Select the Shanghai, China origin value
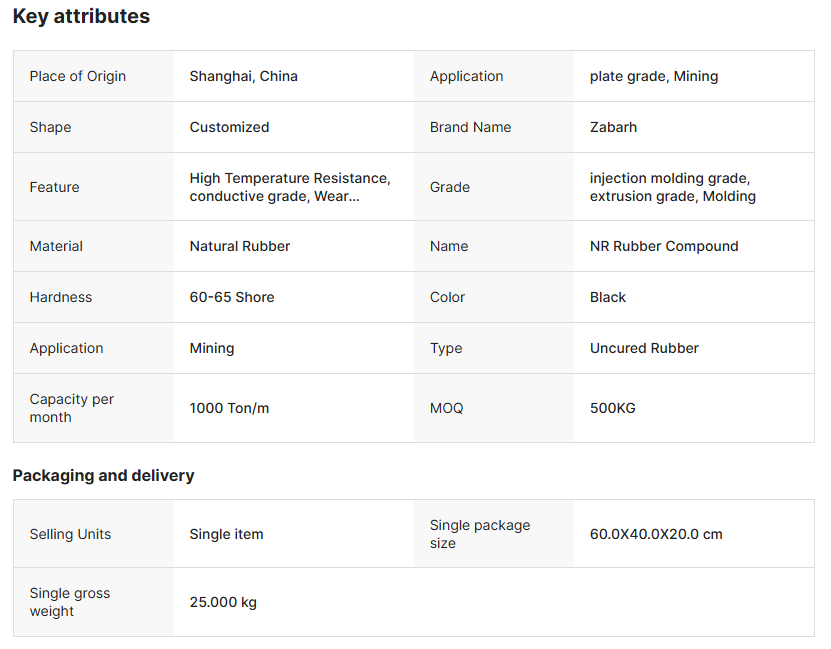This screenshot has width=831, height=649. coord(243,76)
